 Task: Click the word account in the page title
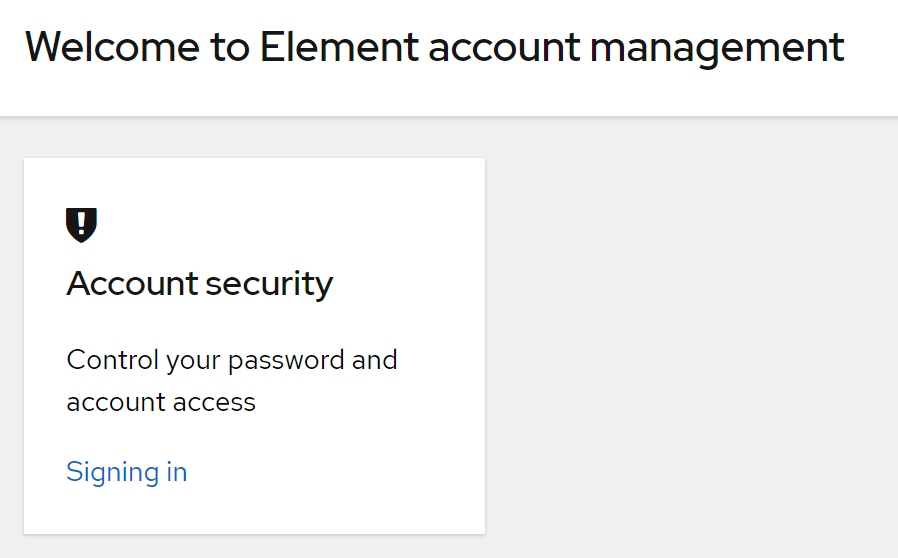point(504,48)
